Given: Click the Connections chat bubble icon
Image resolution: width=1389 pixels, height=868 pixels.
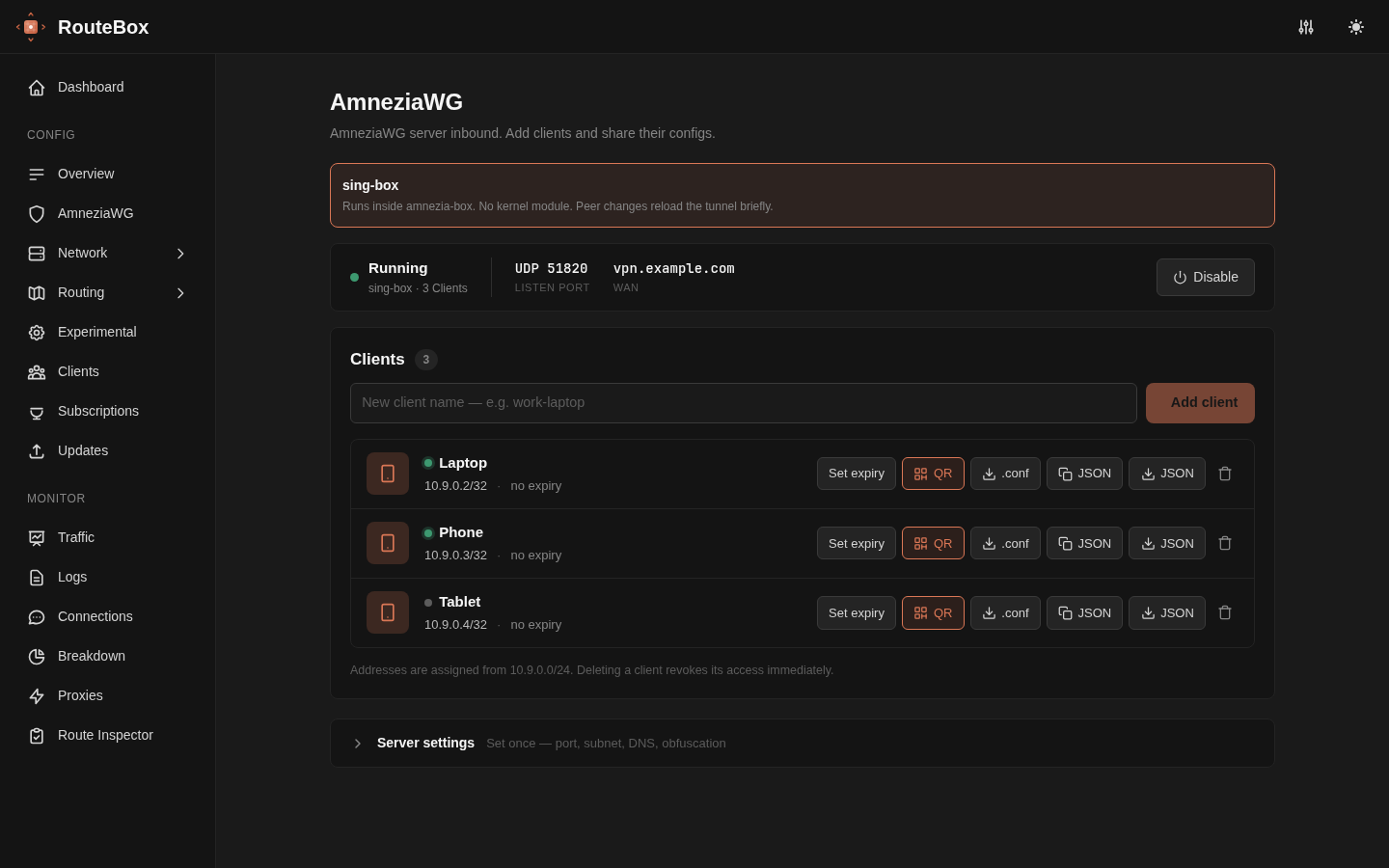Looking at the screenshot, I should [x=37, y=617].
